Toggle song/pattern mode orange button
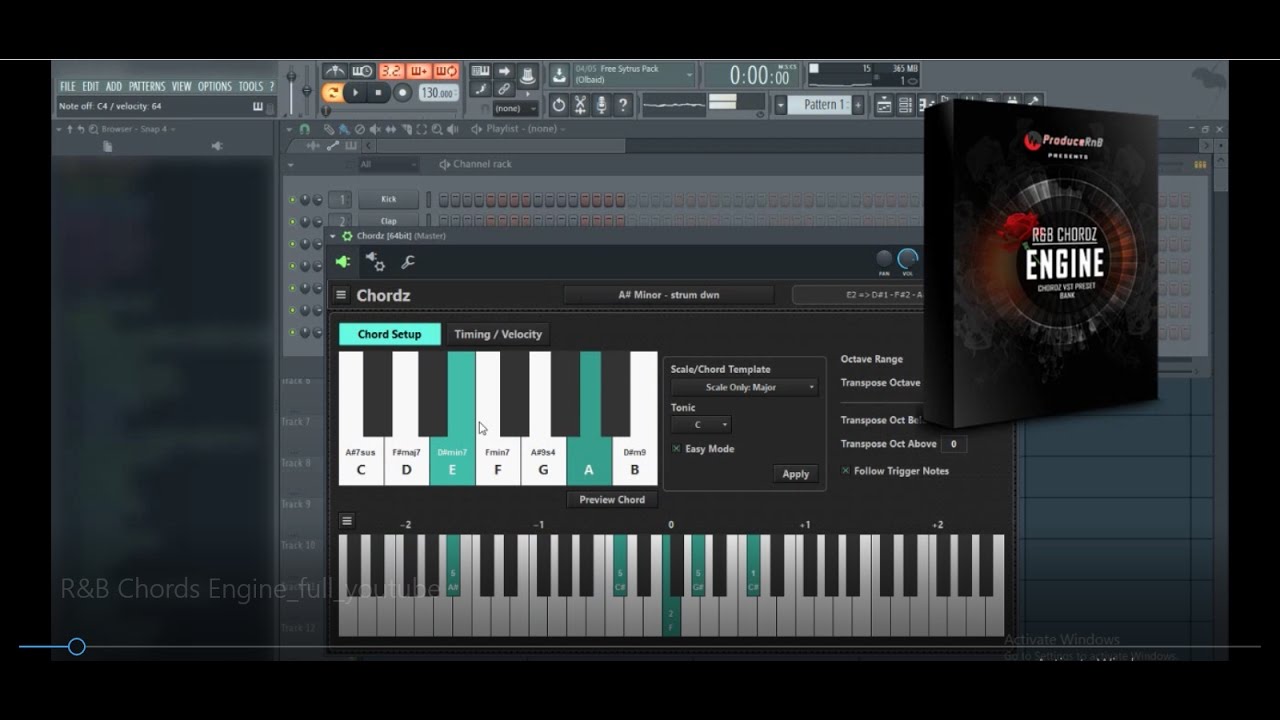Image resolution: width=1280 pixels, height=720 pixels. click(x=332, y=93)
